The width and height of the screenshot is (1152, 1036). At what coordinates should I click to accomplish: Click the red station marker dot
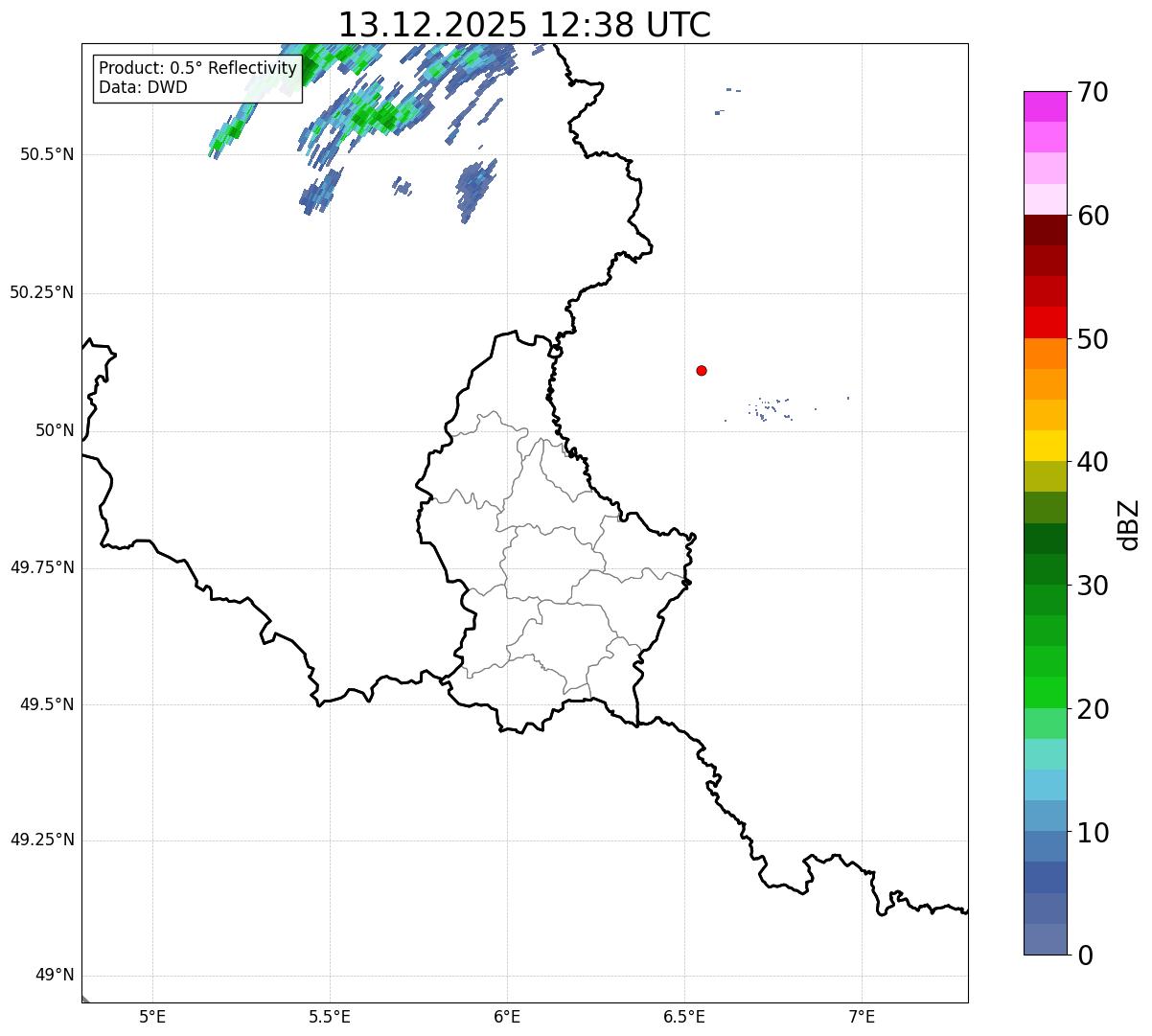(702, 370)
